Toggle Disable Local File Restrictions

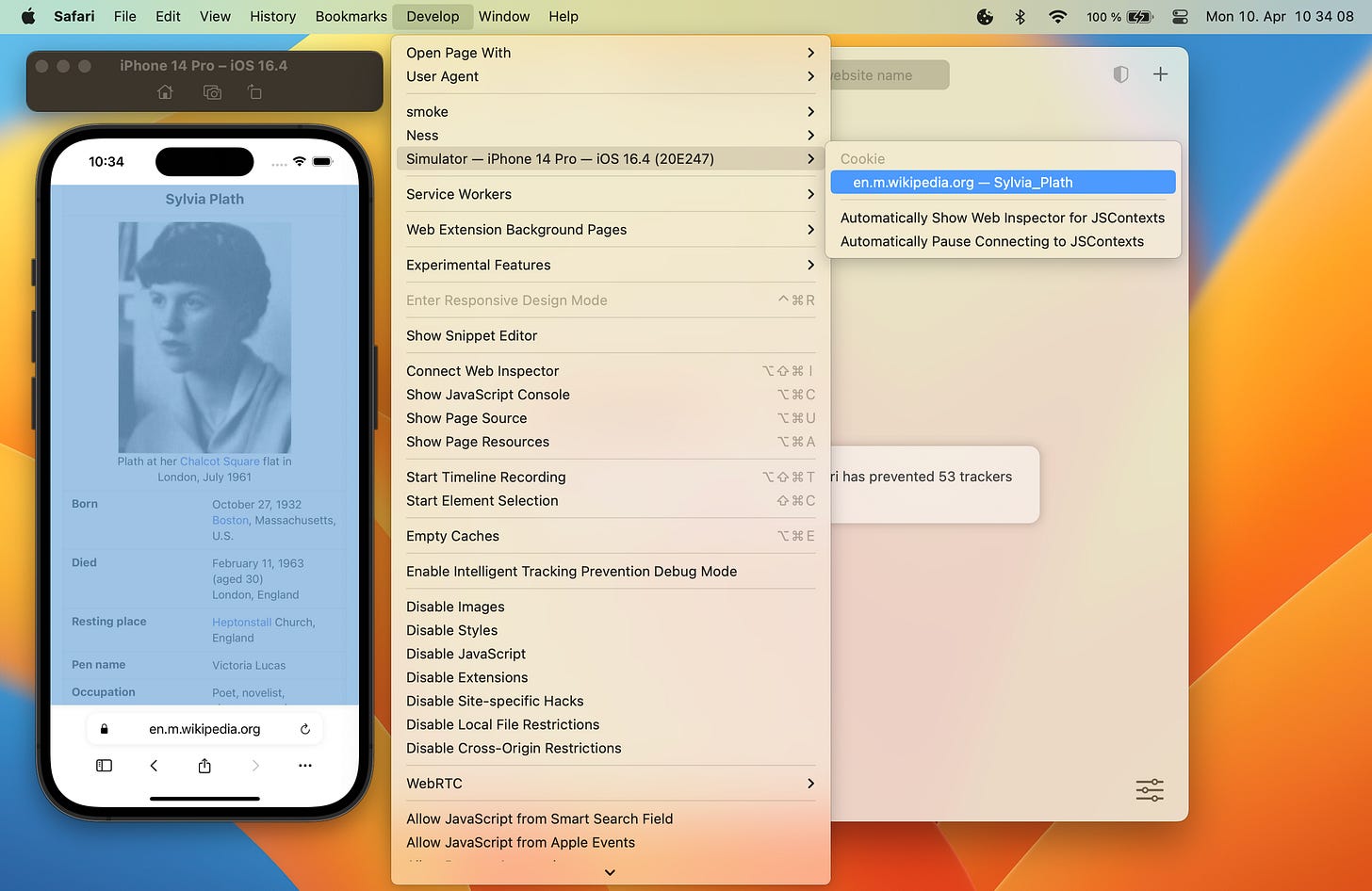pyautogui.click(x=611, y=724)
